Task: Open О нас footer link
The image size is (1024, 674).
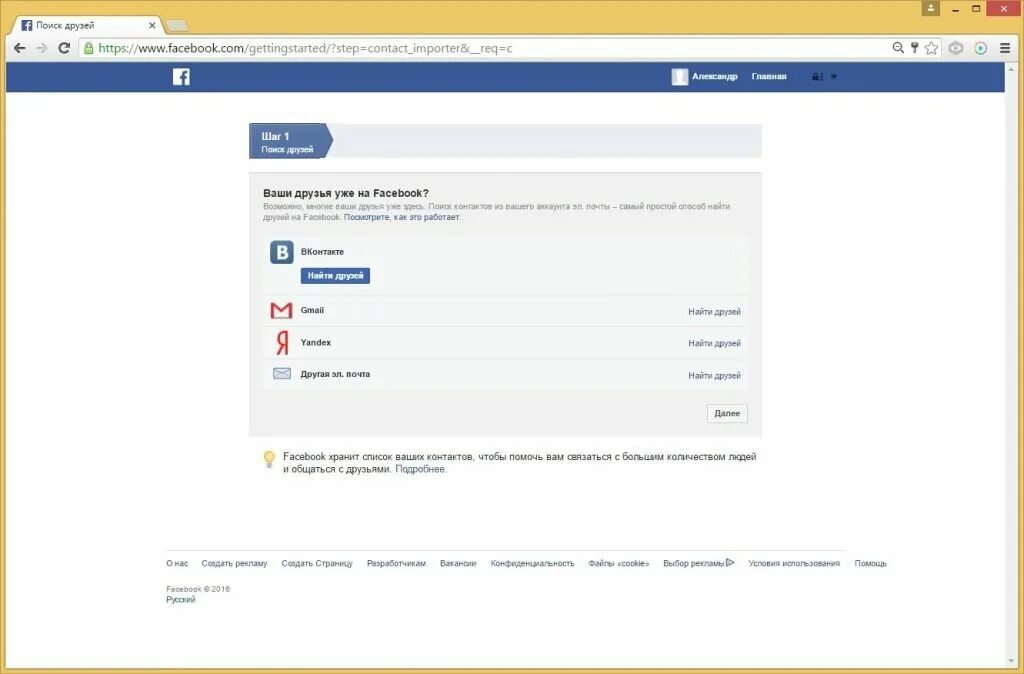Action: point(177,563)
